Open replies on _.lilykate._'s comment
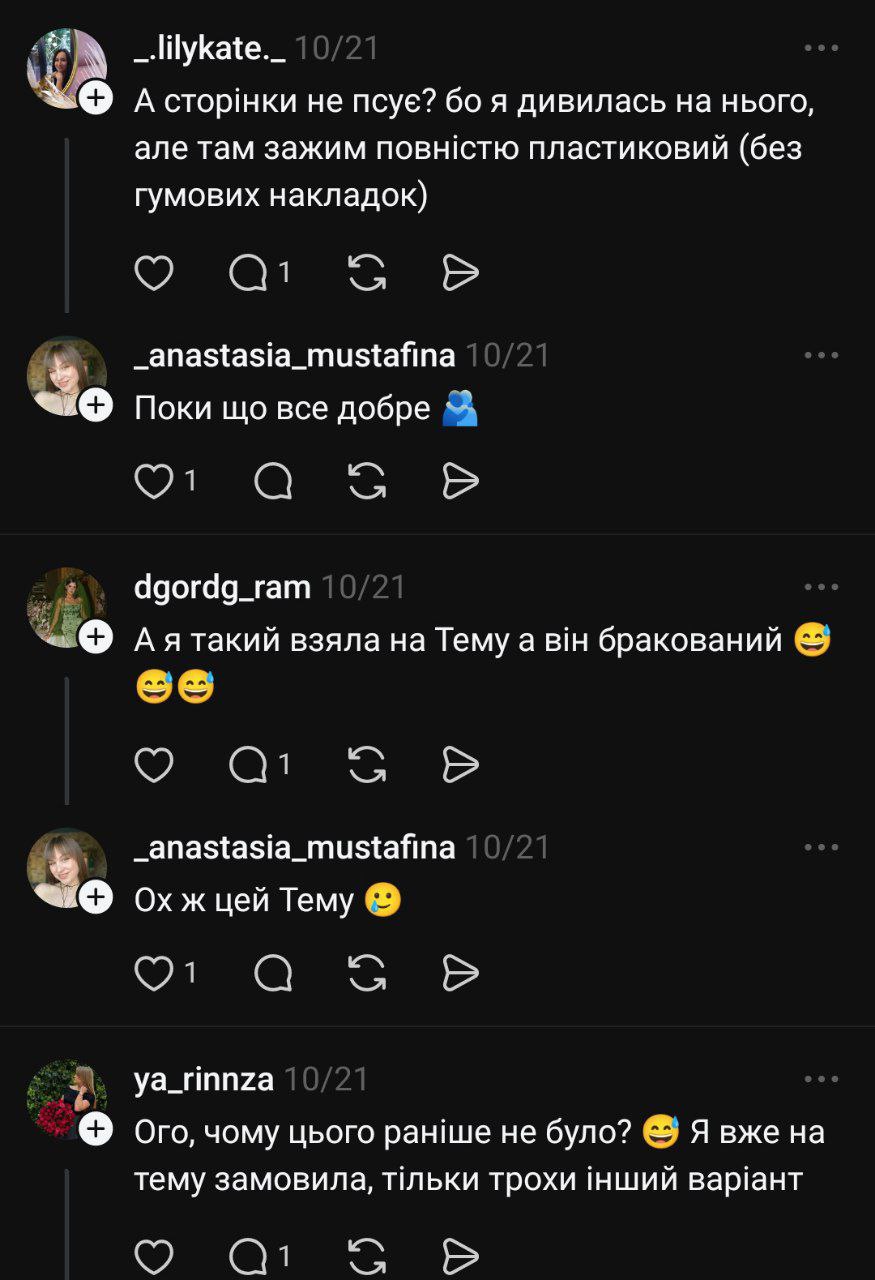The image size is (875, 1280). click(249, 272)
